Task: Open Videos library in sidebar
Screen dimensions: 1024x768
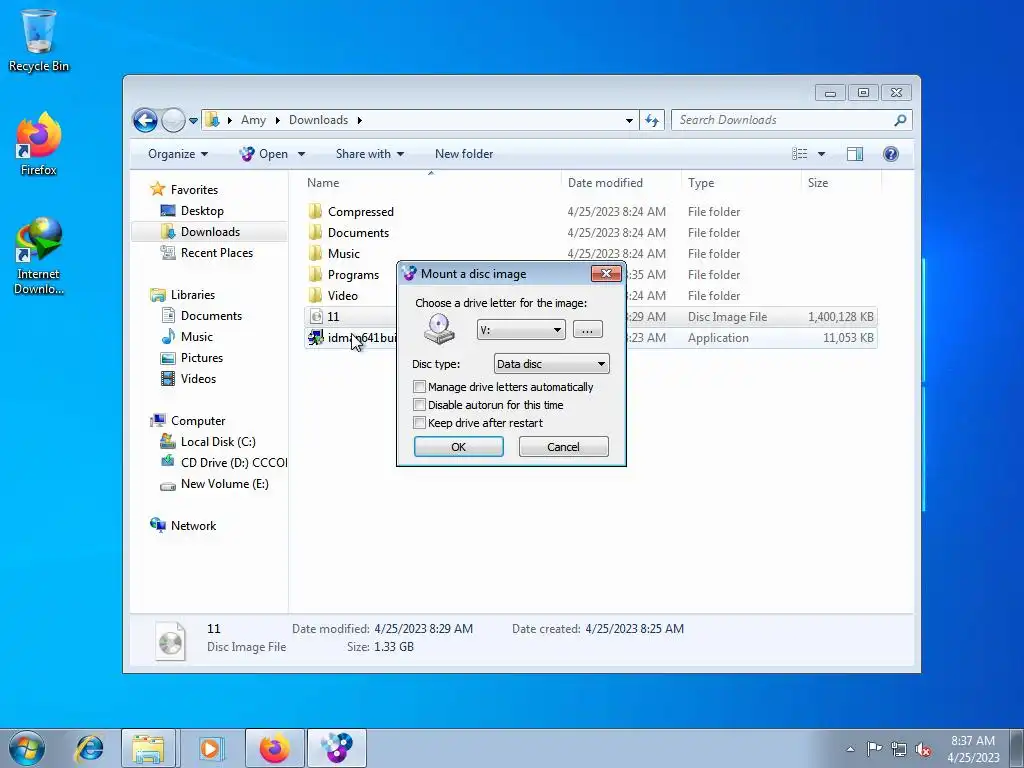Action: pos(198,379)
